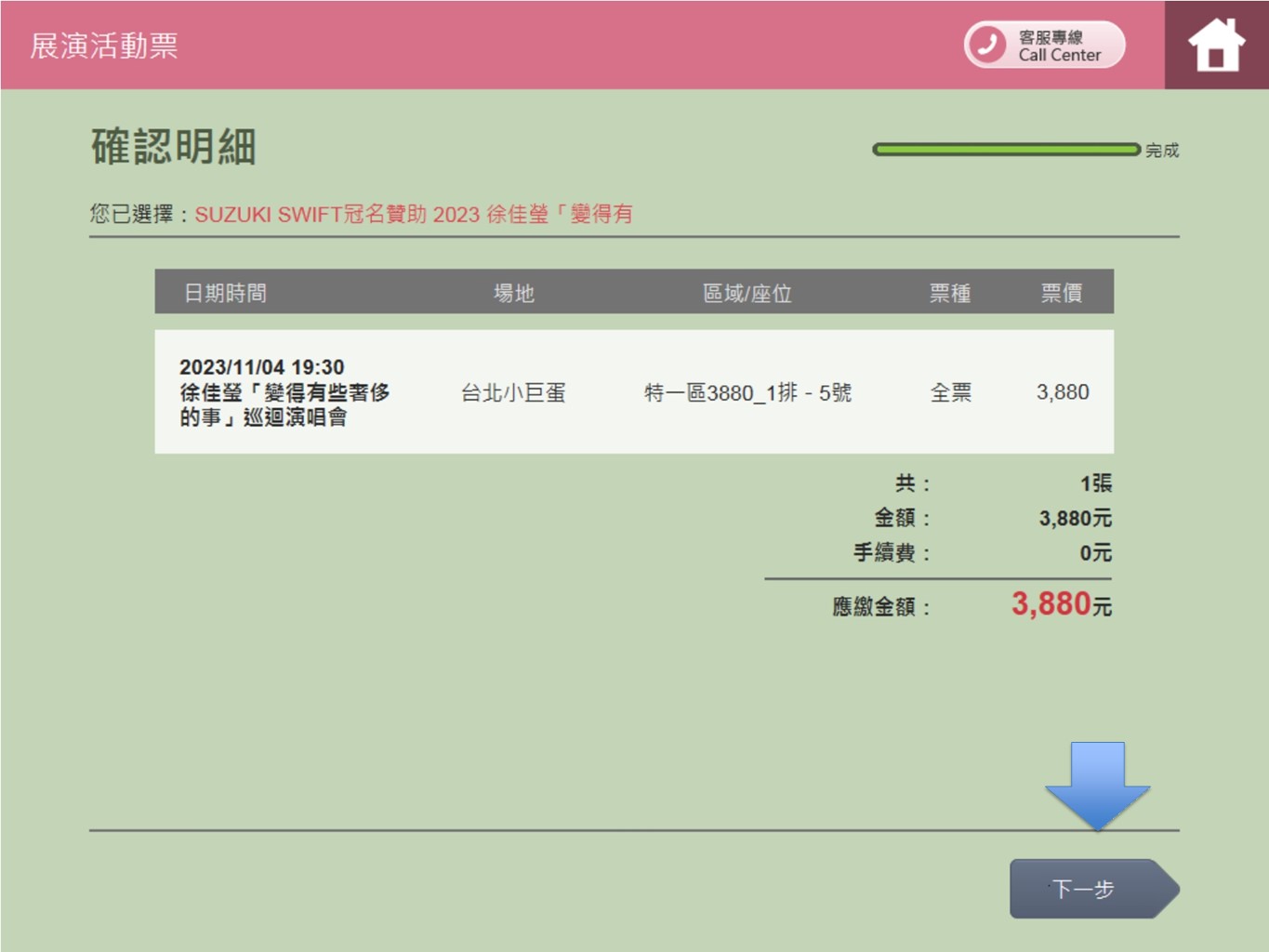Viewport: 1269px width, 952px height.
Task: Tap the phone icon for Call Center
Action: point(987,45)
